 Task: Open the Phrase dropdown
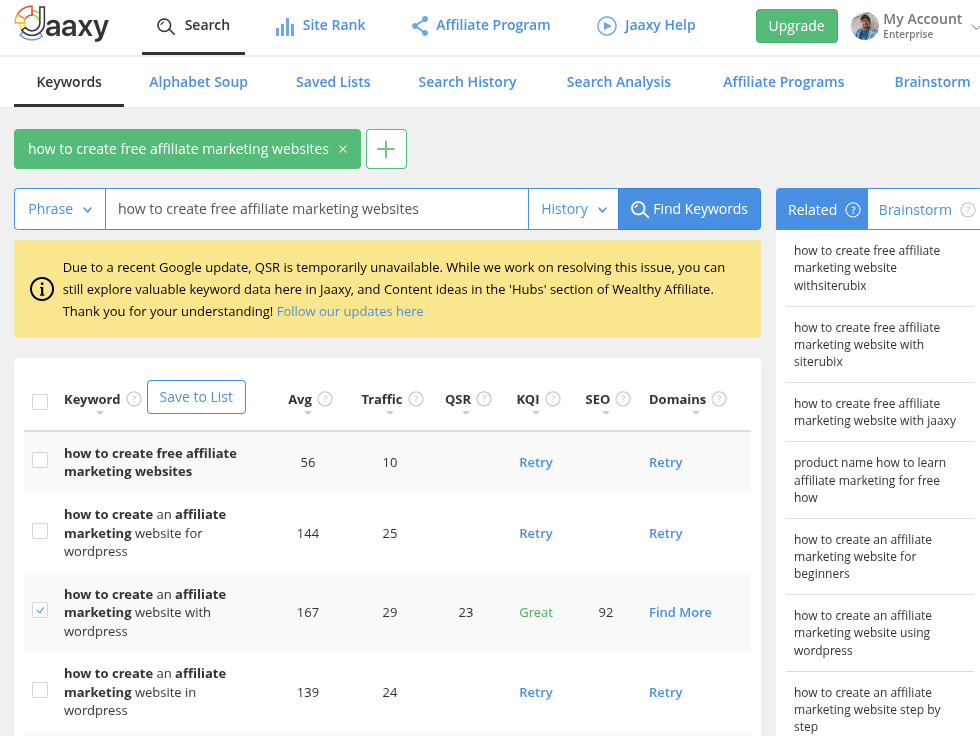pyautogui.click(x=60, y=209)
